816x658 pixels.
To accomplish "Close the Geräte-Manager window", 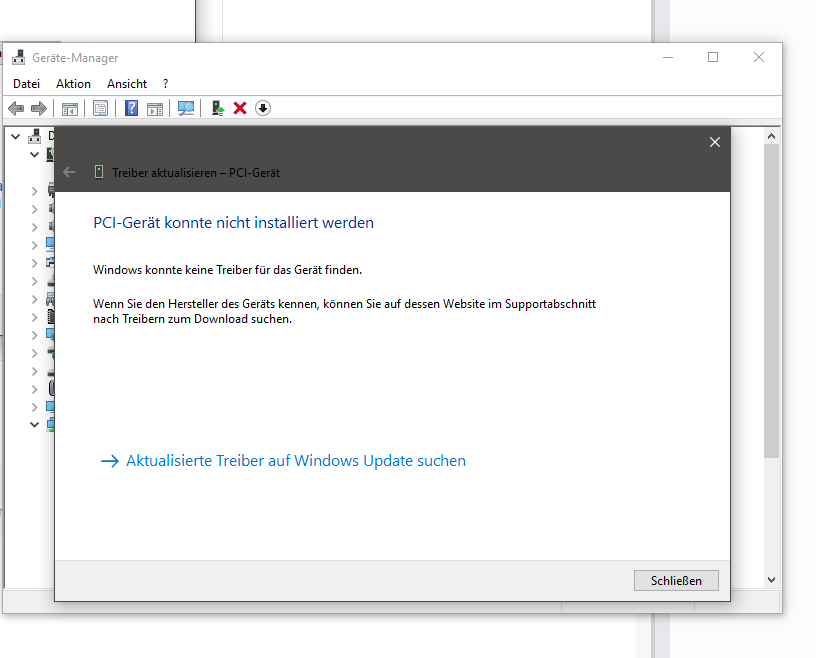I will point(759,57).
